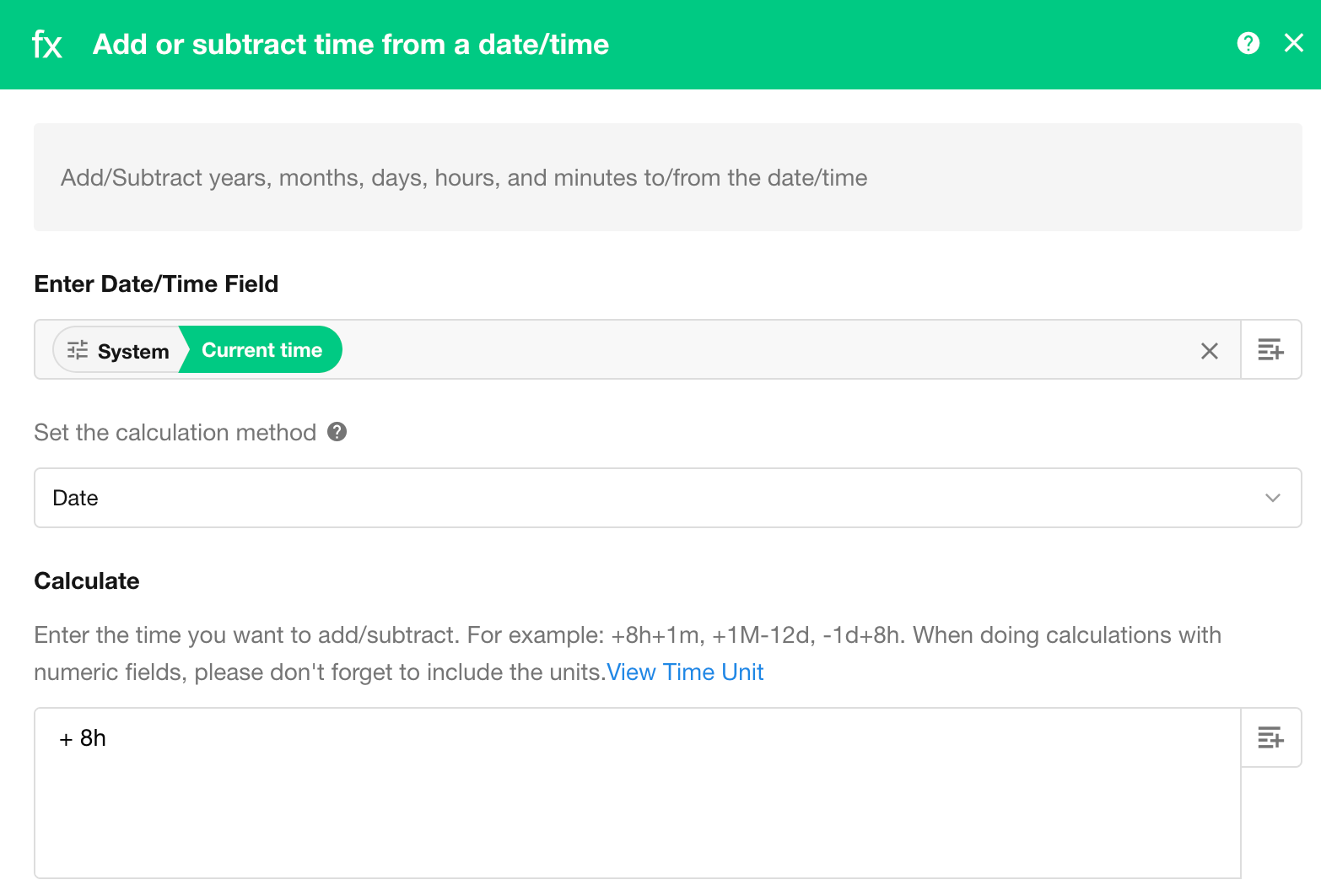Open field picker beside the Calculate box
Image resolution: width=1321 pixels, height=896 pixels.
[x=1270, y=738]
